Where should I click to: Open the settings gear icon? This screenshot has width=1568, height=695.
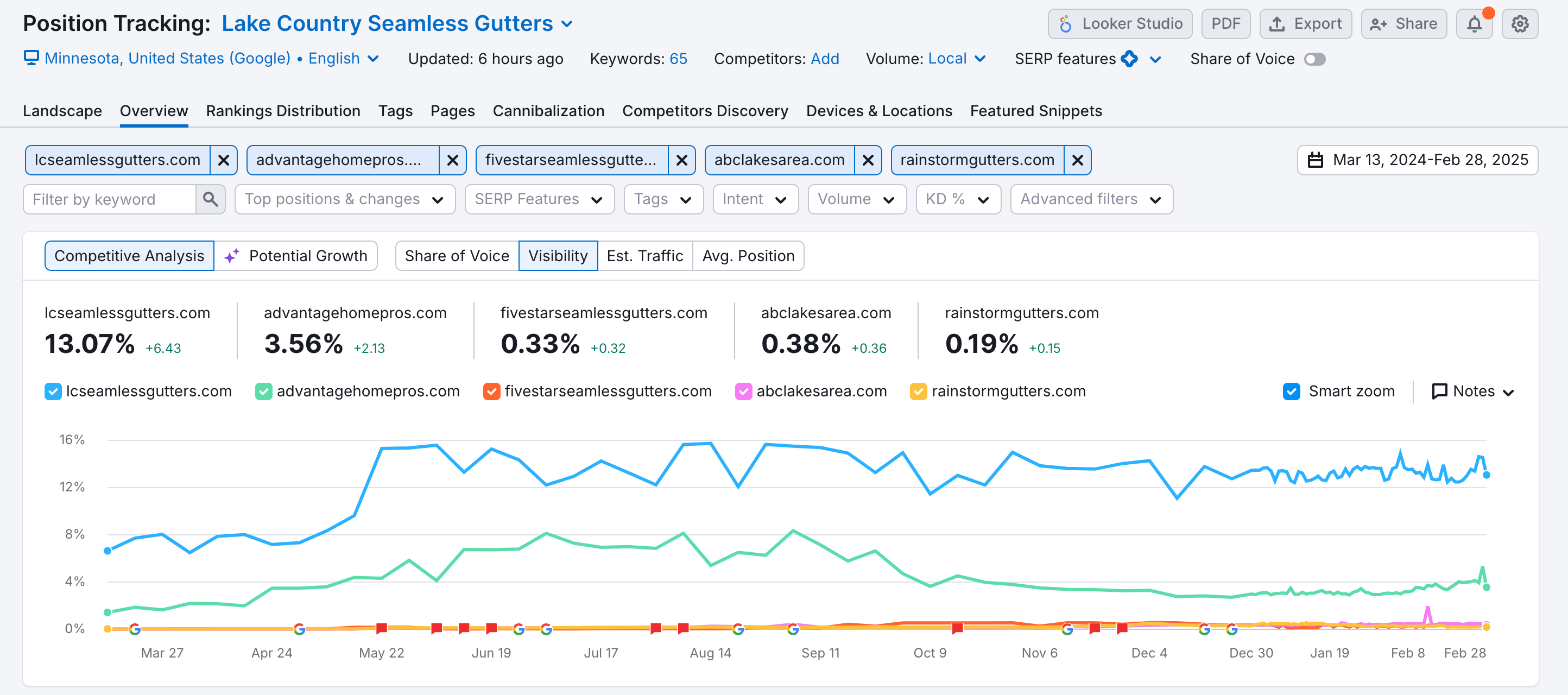pyautogui.click(x=1519, y=24)
